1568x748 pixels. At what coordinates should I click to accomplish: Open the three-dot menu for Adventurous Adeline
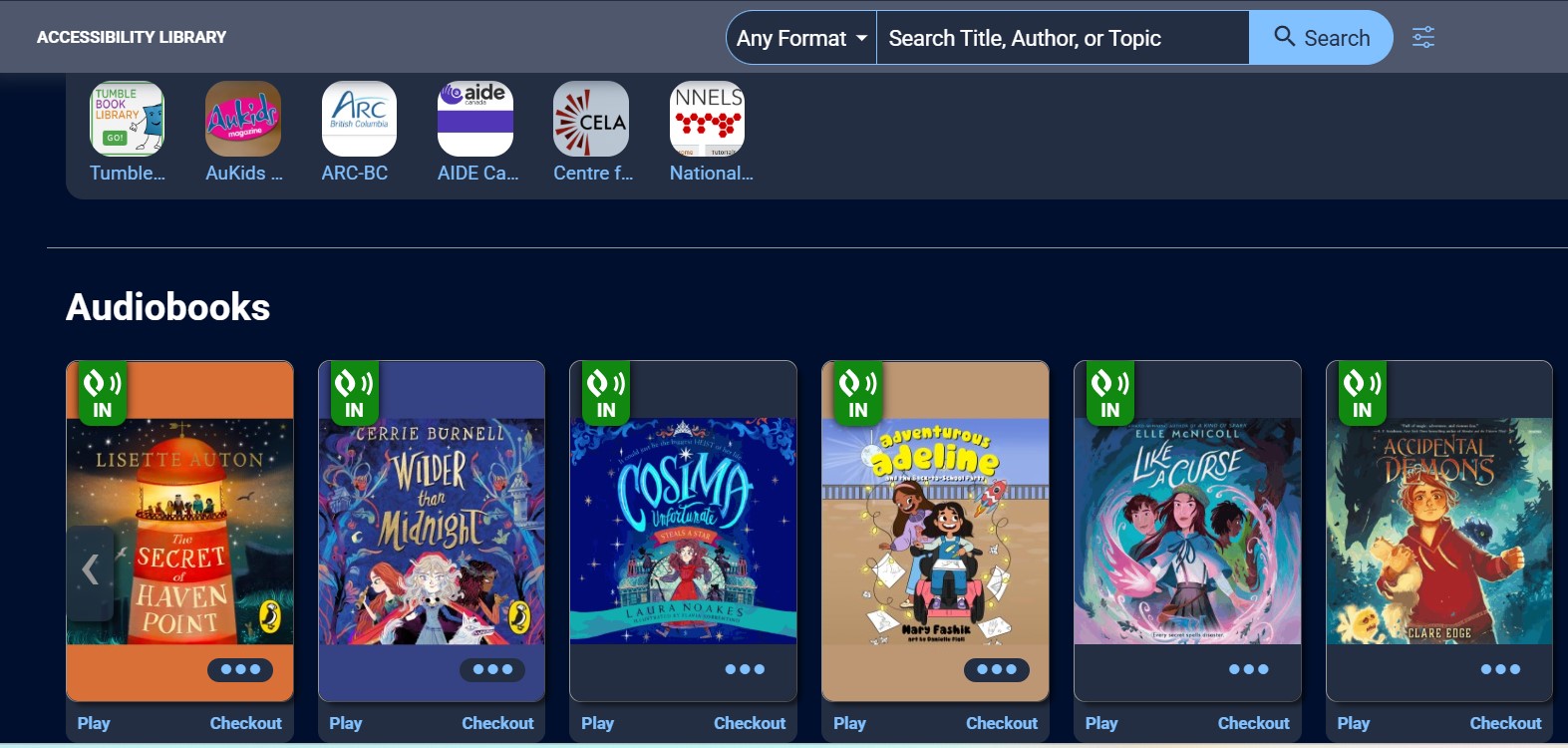point(997,670)
